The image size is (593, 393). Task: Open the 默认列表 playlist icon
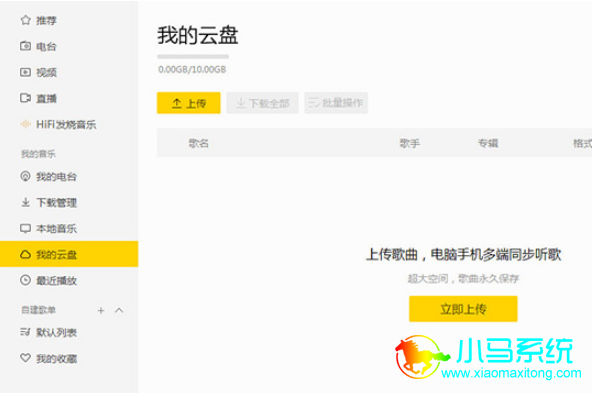25,332
